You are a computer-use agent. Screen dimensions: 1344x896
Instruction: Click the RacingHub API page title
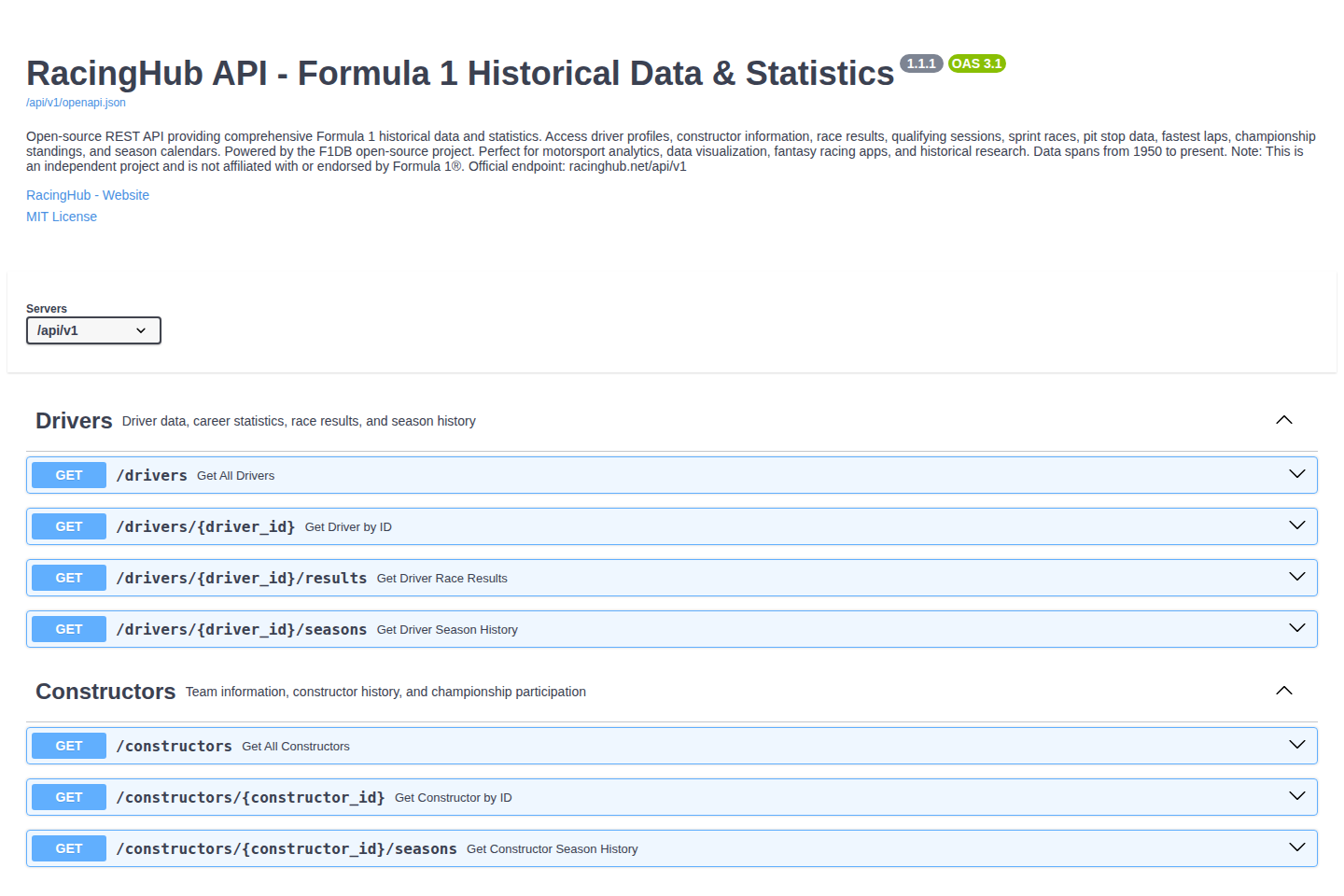click(460, 74)
